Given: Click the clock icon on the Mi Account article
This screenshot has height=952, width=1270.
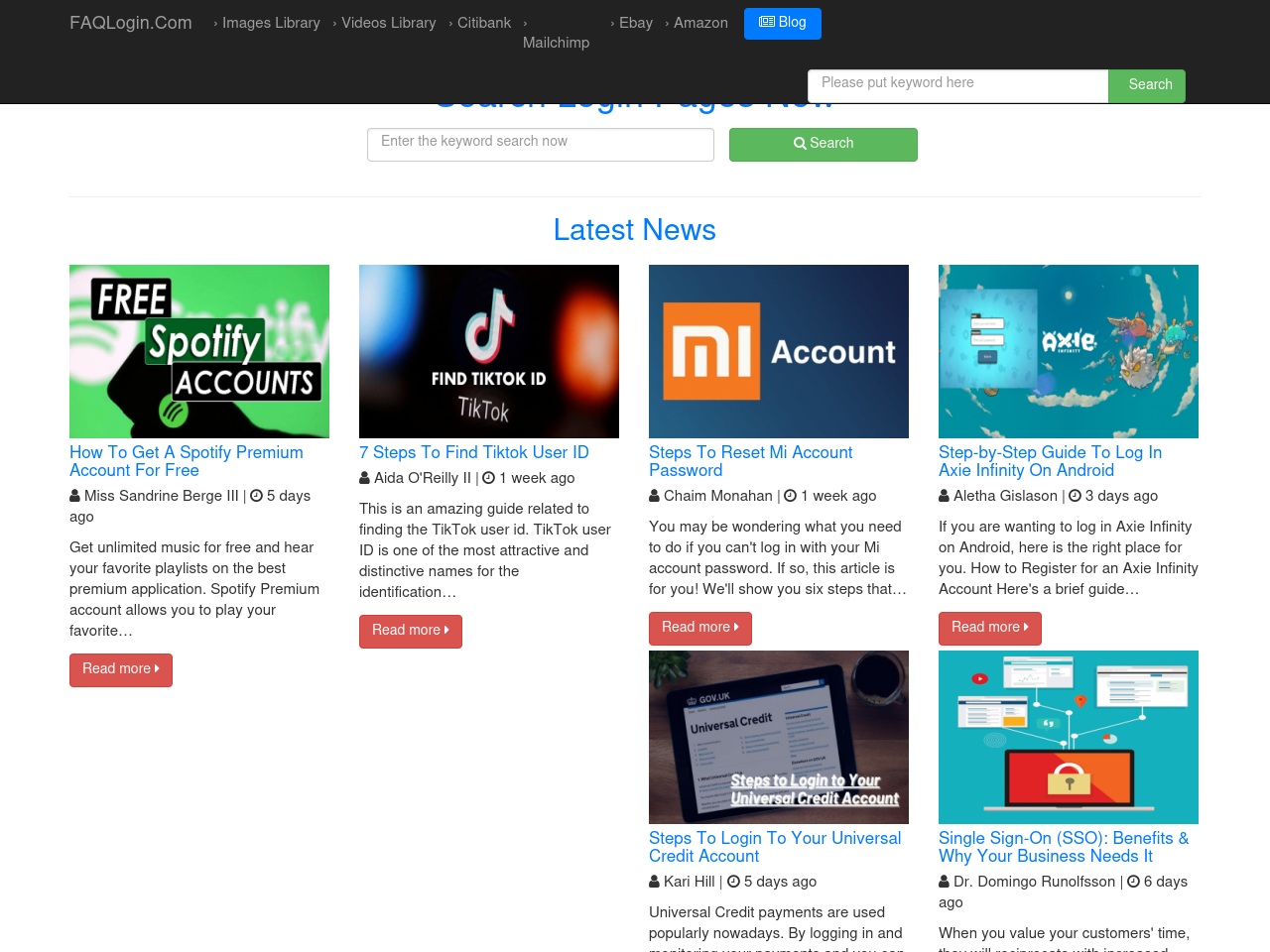Looking at the screenshot, I should tap(791, 496).
